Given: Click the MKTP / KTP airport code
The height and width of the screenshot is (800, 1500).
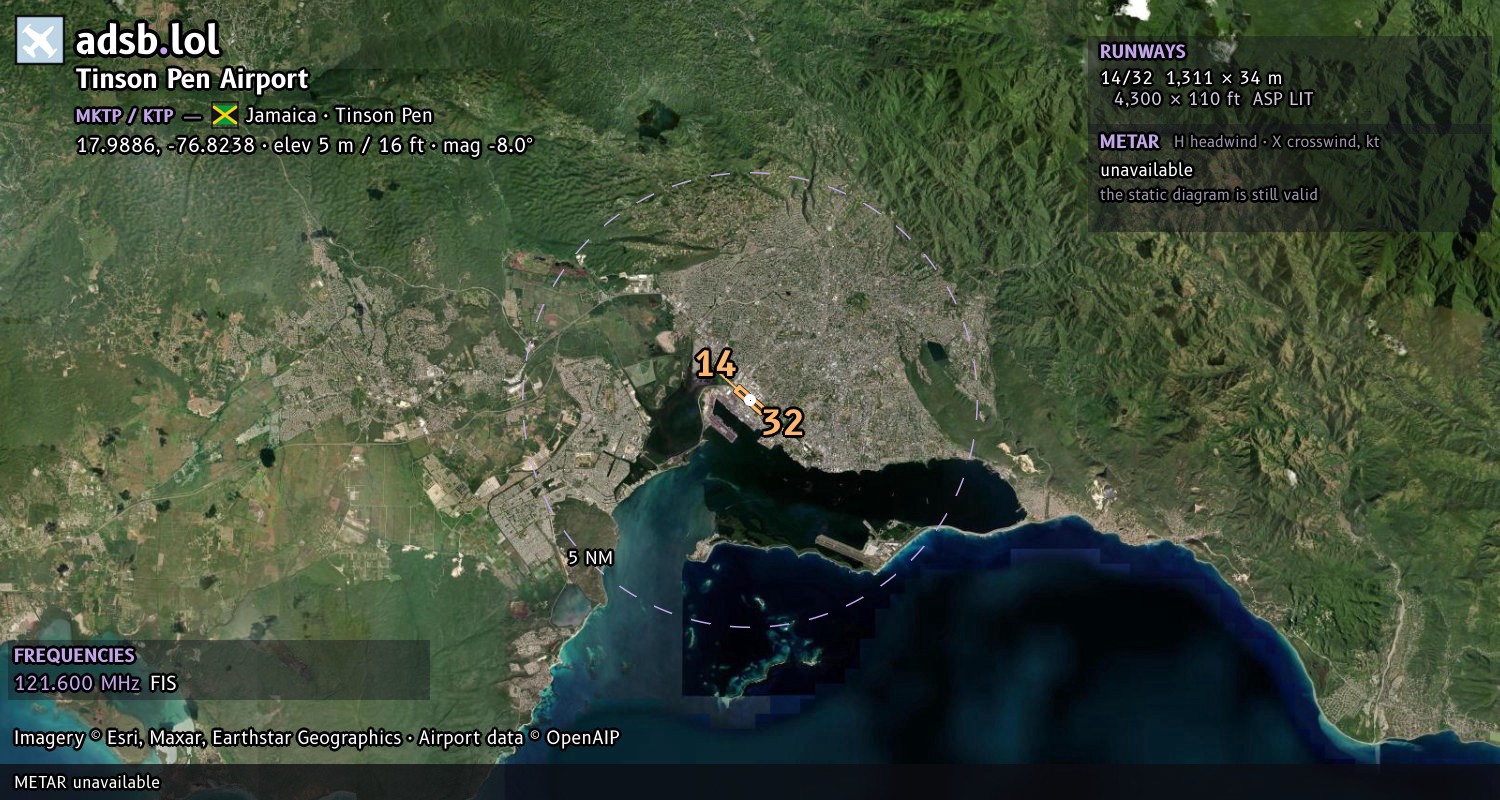Looking at the screenshot, I should tap(124, 115).
